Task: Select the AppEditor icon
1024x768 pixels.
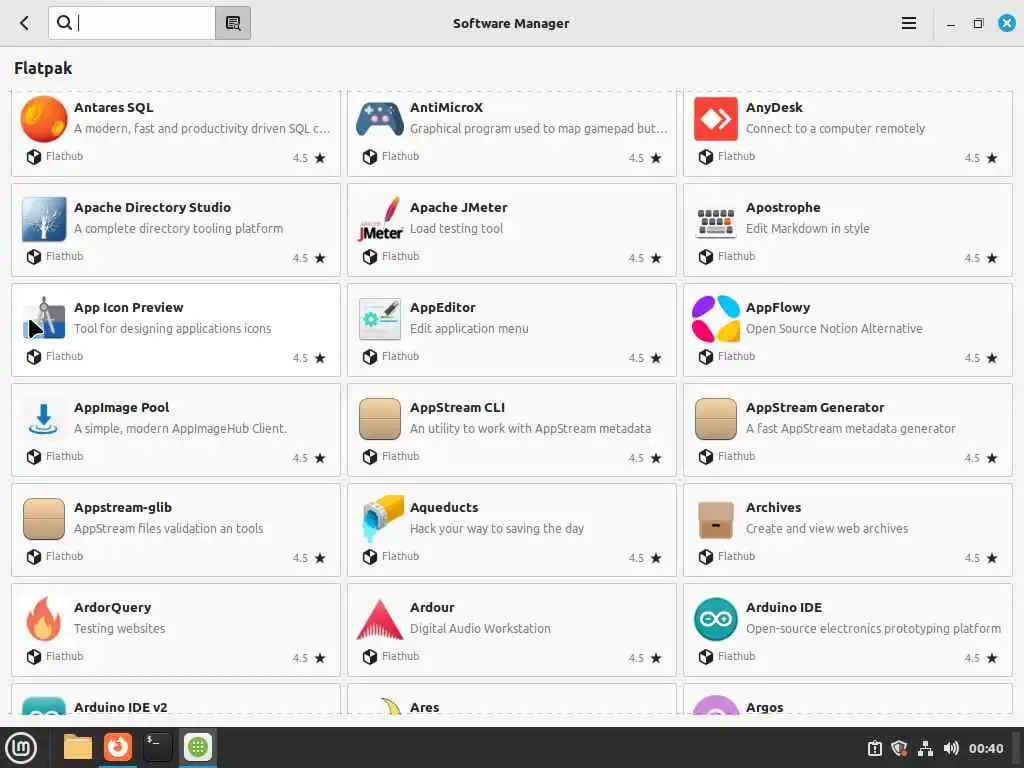Action: [379, 319]
